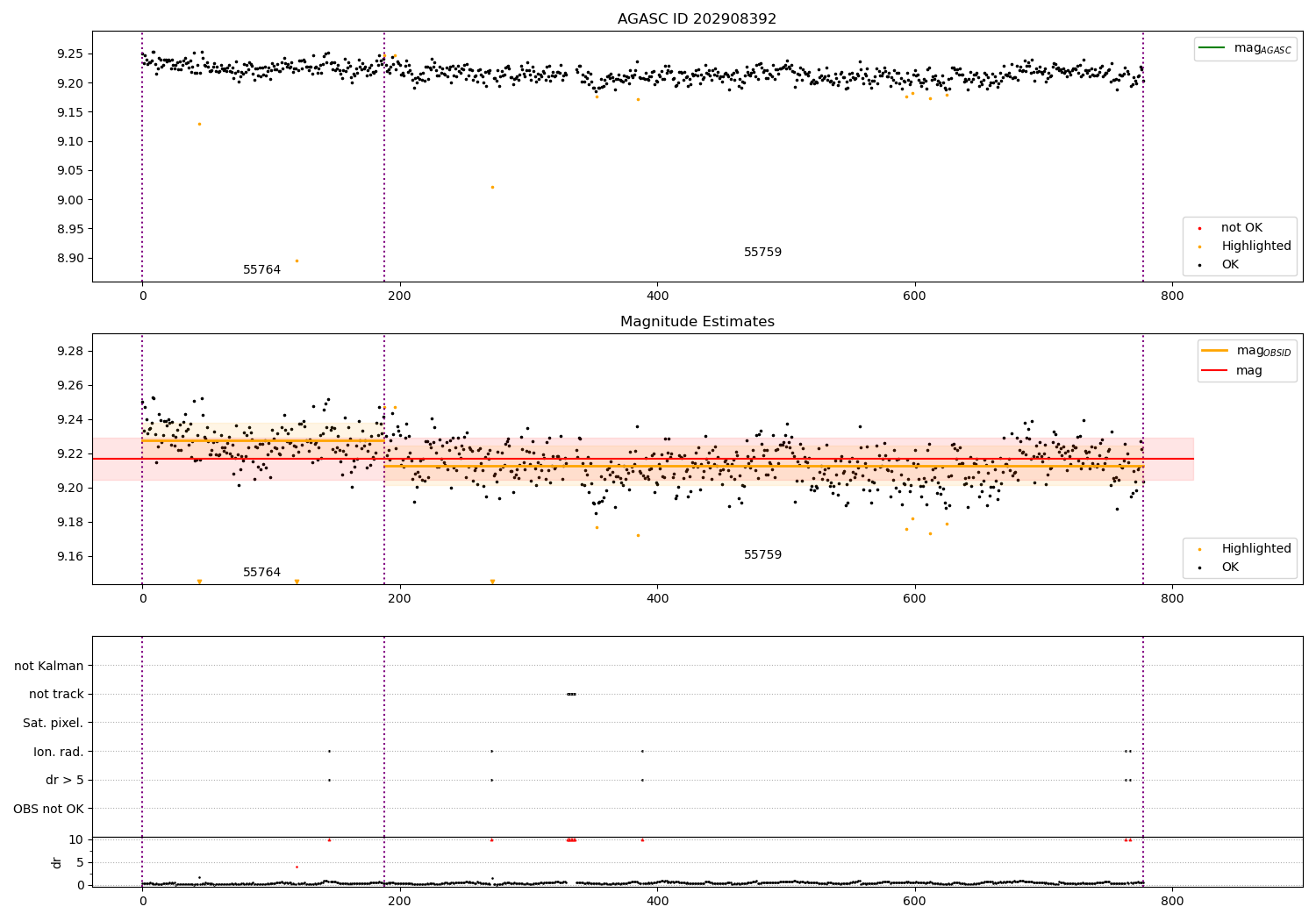Click obsid label 55764 in middle plot

click(261, 573)
